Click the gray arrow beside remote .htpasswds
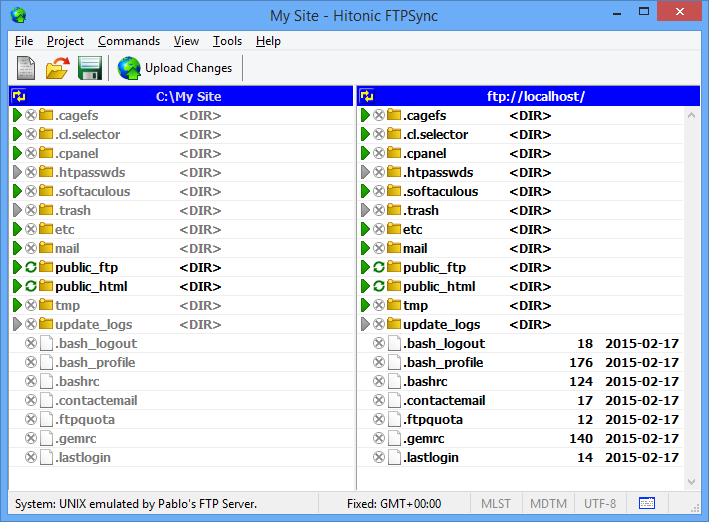 [x=365, y=172]
